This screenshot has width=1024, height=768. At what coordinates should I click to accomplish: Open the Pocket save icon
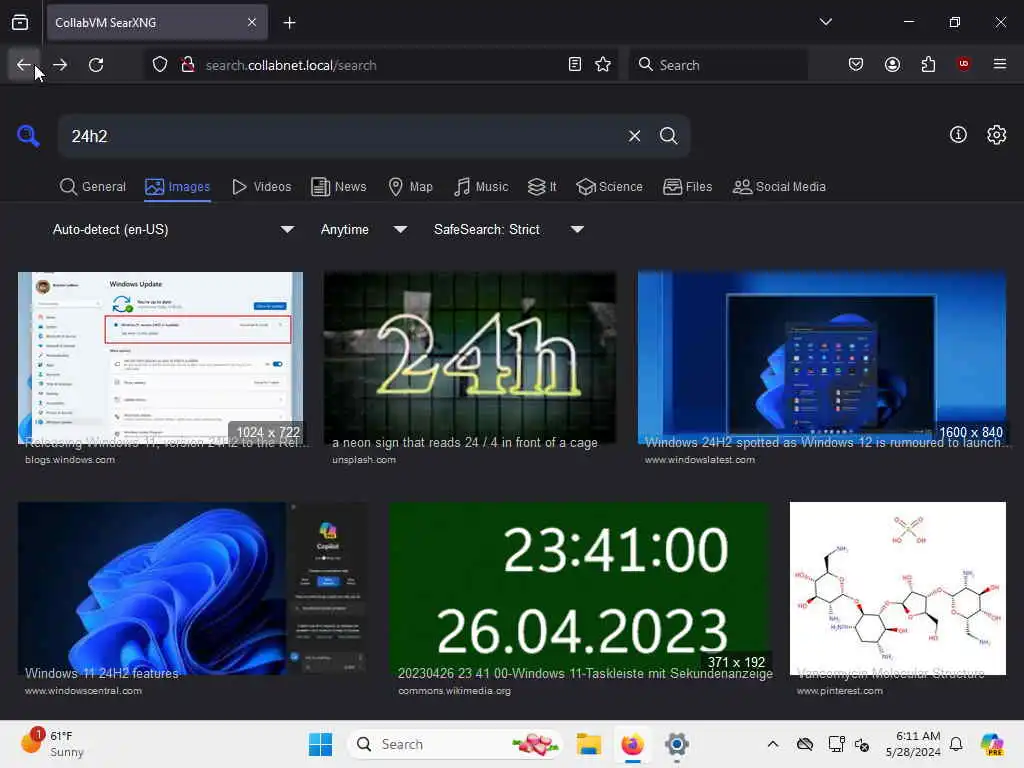[856, 65]
